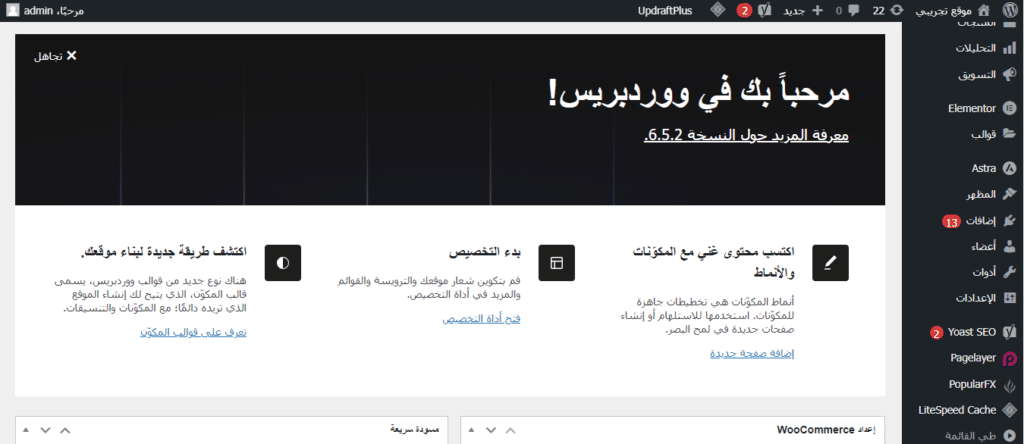This screenshot has width=1024, height=444.
Task: Click the أدوات wrench icon
Action: [x=1010, y=272]
